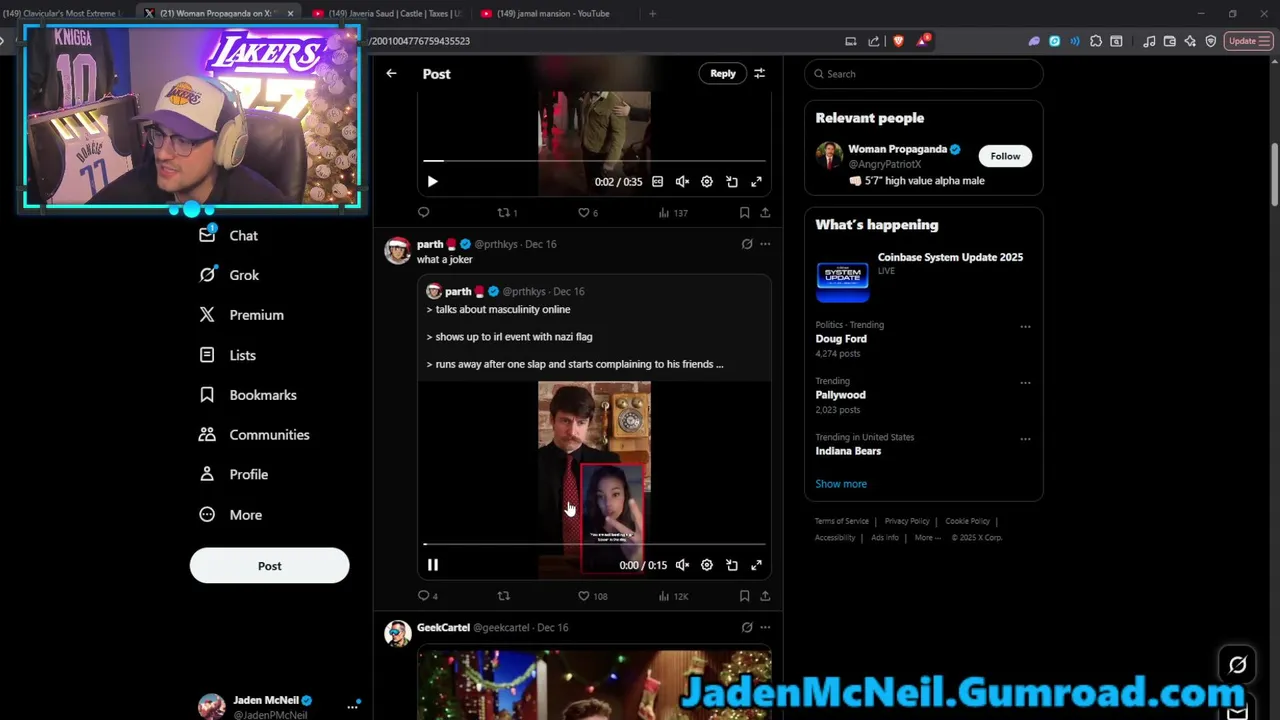View analytics showing 137 views
1280x720 pixels.
(x=672, y=212)
